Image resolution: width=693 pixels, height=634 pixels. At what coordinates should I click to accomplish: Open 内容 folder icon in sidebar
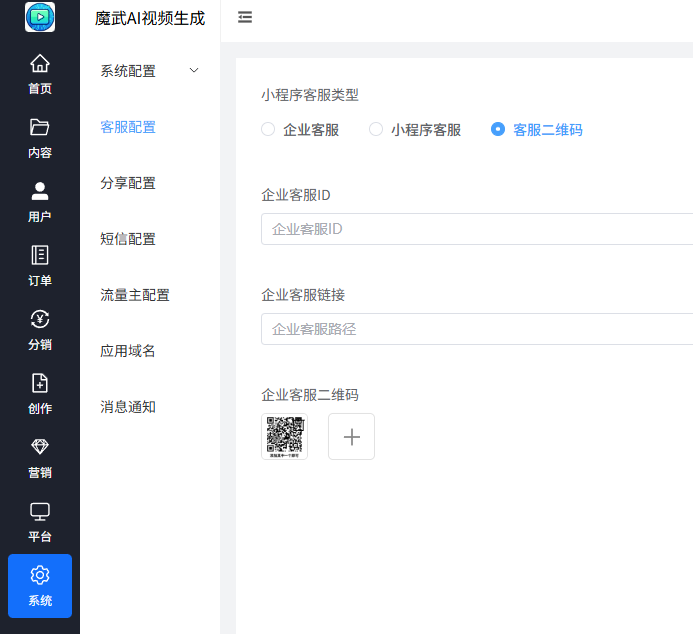coord(40,128)
